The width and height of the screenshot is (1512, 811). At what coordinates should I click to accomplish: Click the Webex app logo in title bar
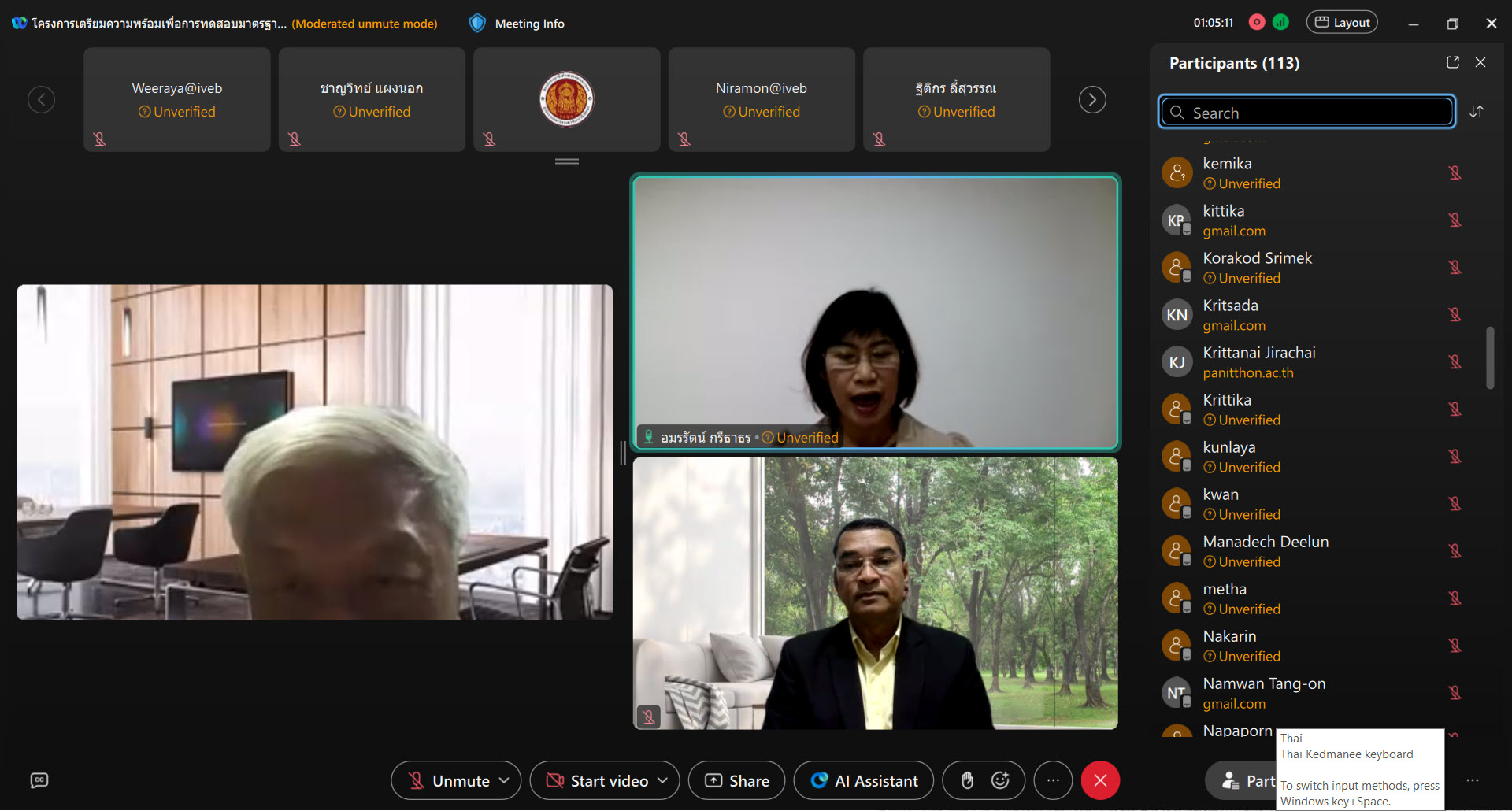[19, 23]
